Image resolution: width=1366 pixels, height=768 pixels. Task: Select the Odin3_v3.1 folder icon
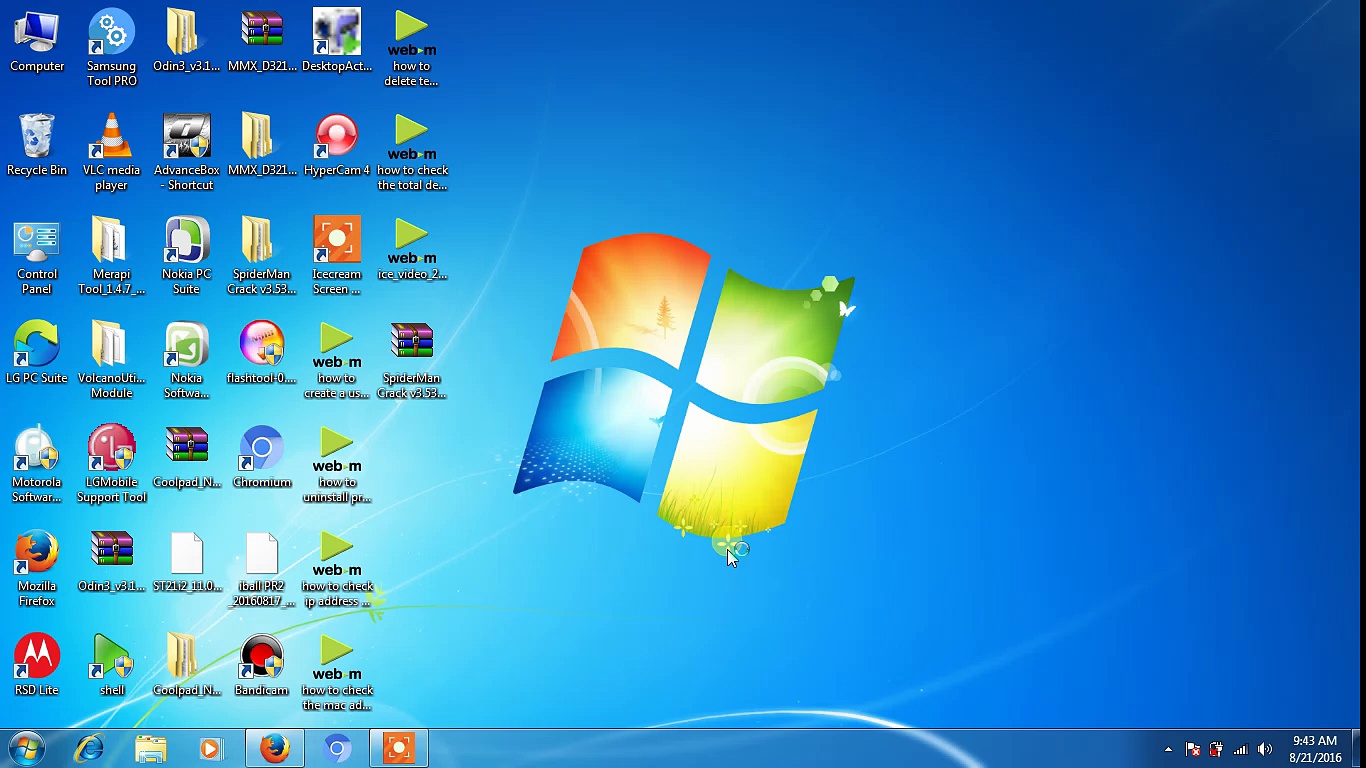click(x=186, y=42)
